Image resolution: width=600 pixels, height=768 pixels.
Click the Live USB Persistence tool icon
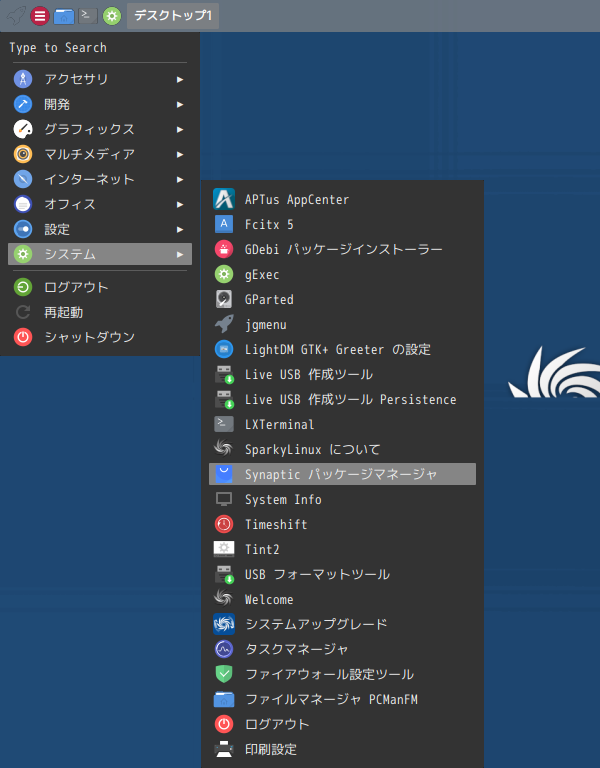(224, 399)
